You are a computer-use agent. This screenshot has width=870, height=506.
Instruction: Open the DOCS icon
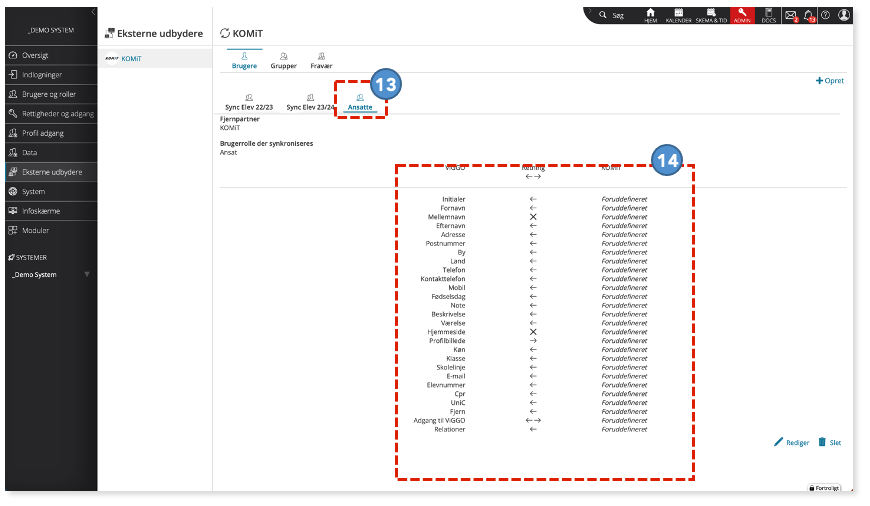768,15
